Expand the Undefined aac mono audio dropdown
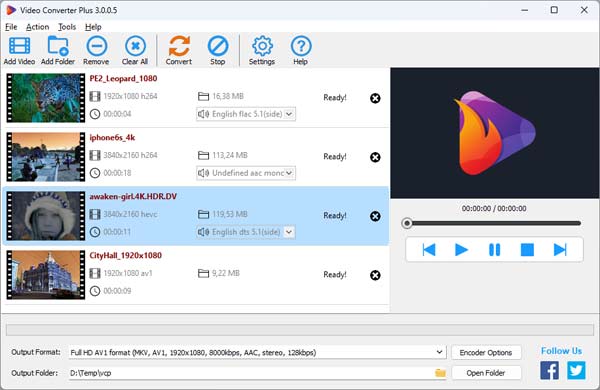The width and height of the screenshot is (600, 390). [289, 173]
